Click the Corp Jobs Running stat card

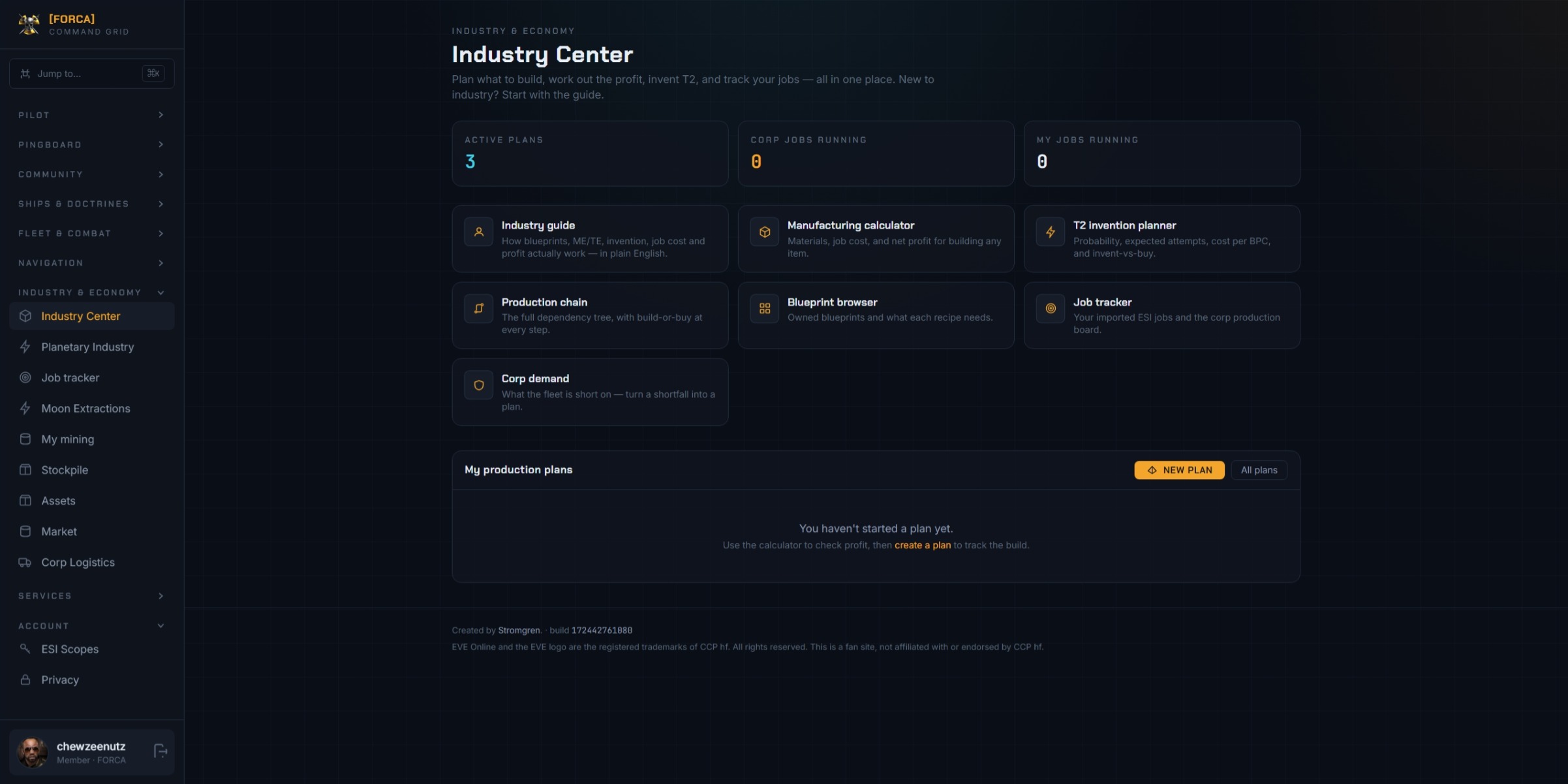coord(876,153)
